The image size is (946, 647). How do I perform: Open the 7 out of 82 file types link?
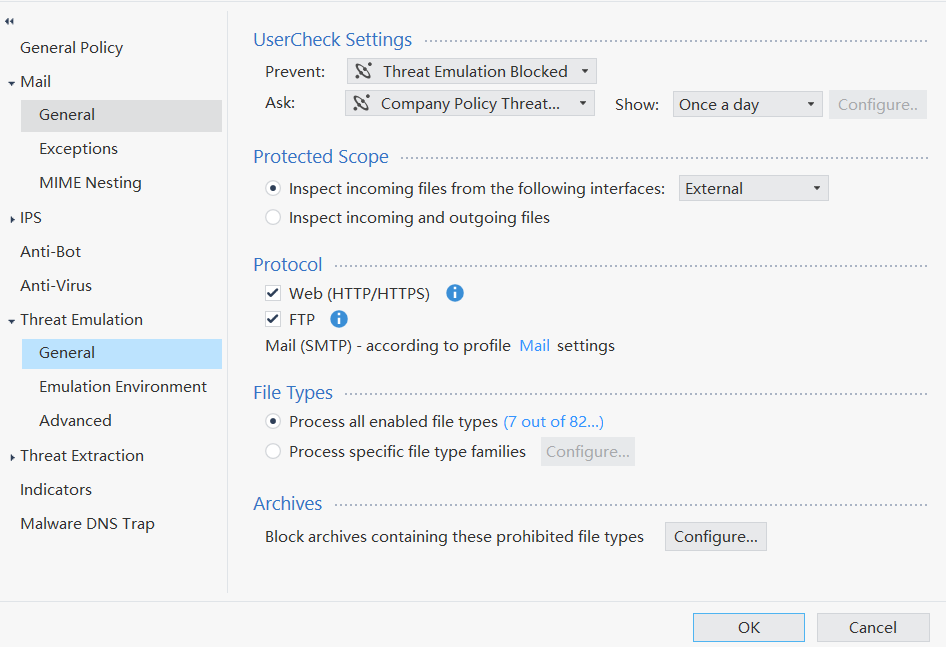[x=553, y=422]
